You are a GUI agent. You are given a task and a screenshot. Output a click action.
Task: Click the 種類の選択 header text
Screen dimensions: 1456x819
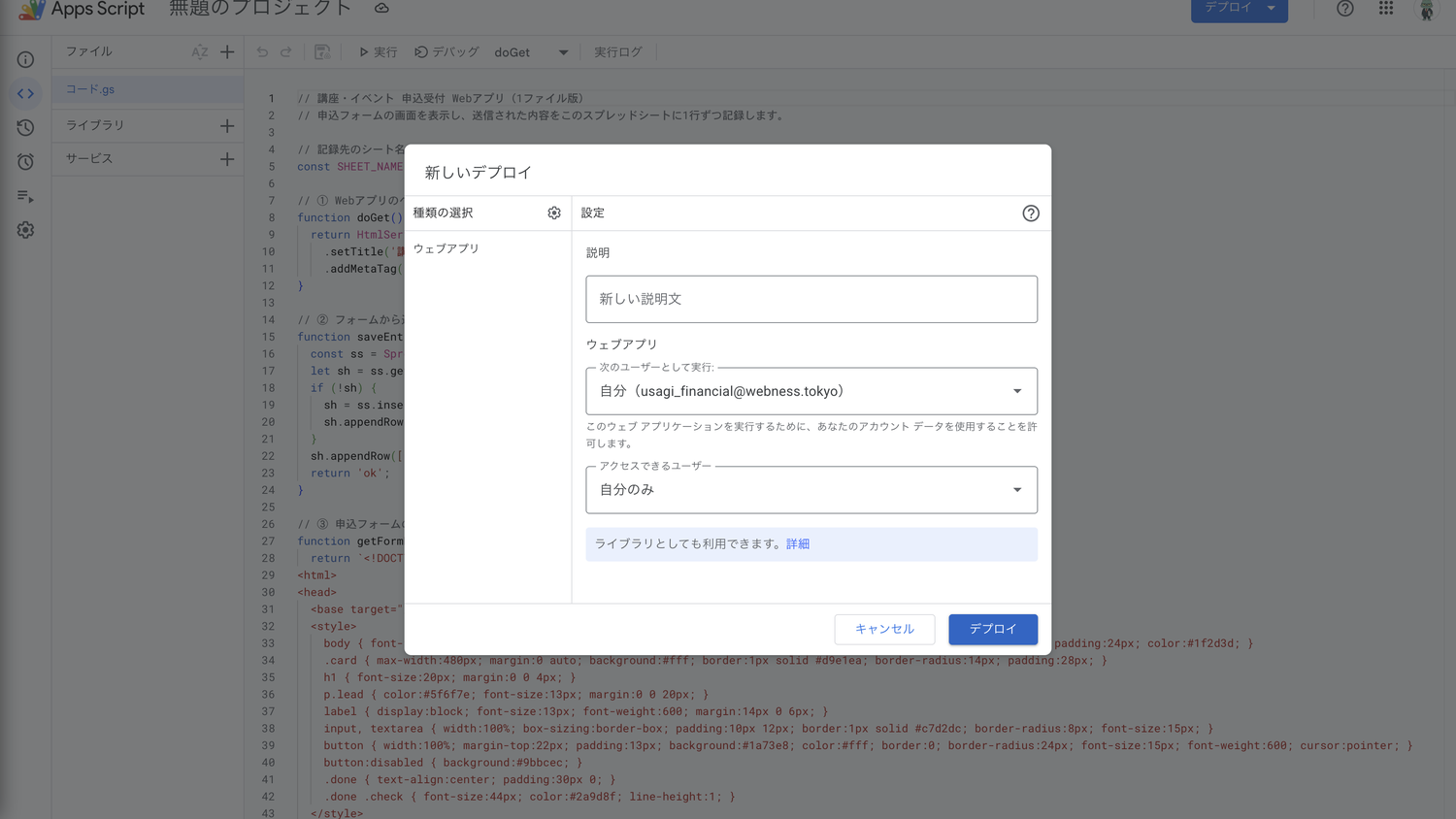[444, 213]
